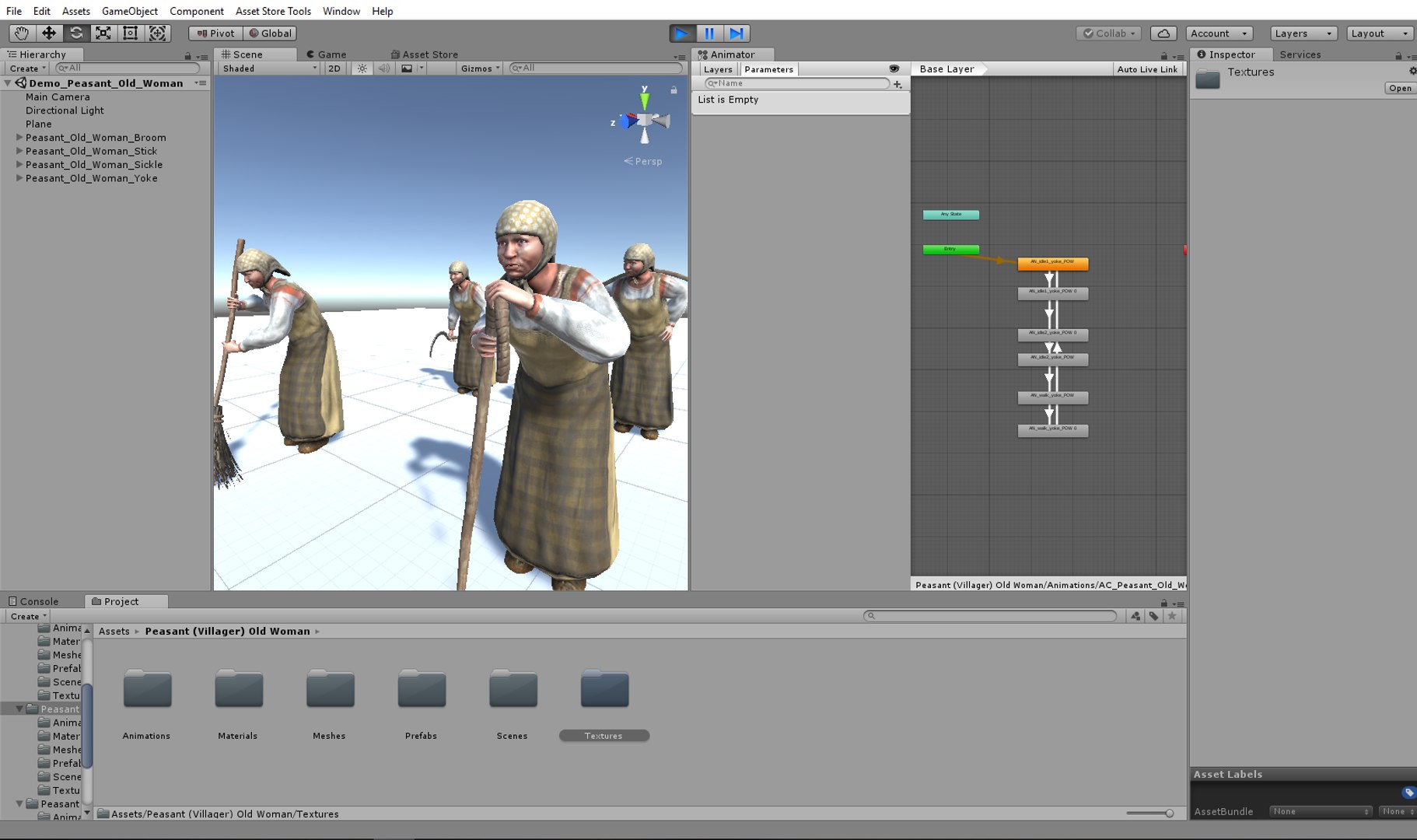Select the Move tool
This screenshot has height=840, width=1417.
point(48,33)
